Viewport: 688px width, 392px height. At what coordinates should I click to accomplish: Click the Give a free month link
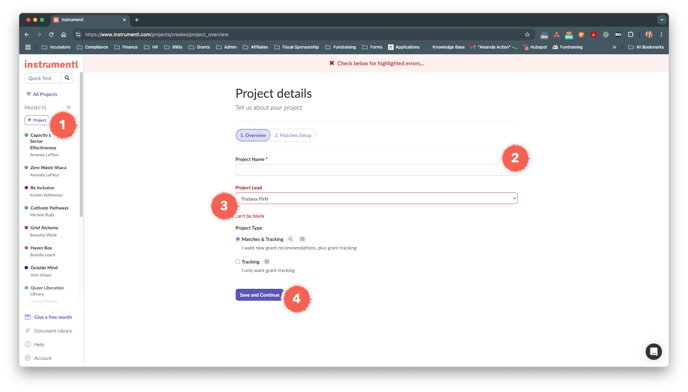(x=53, y=317)
